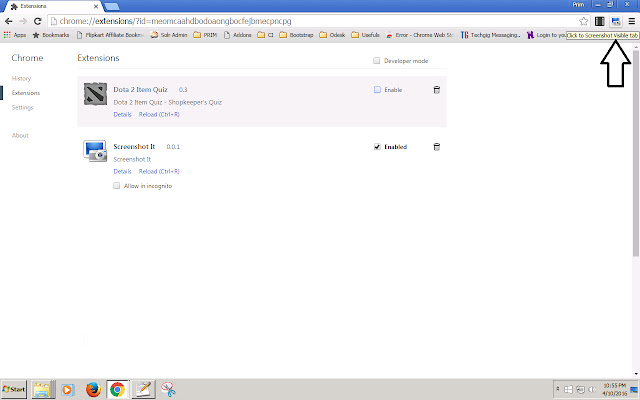Open Details for Dota 2 Item Quiz
This screenshot has width=640, height=400.
coord(122,115)
